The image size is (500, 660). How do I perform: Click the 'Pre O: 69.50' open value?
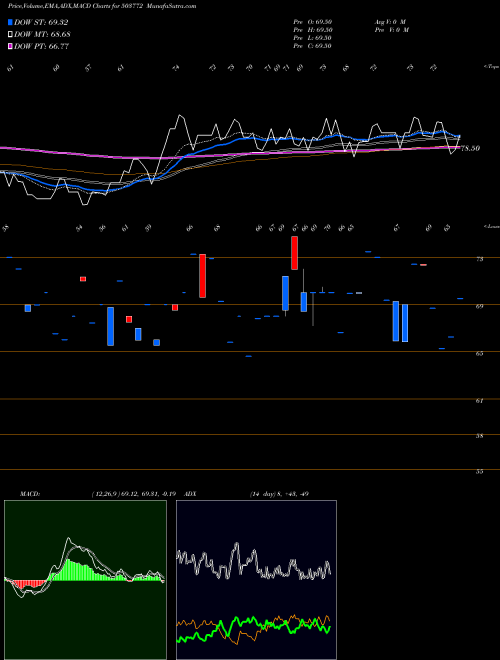point(313,22)
